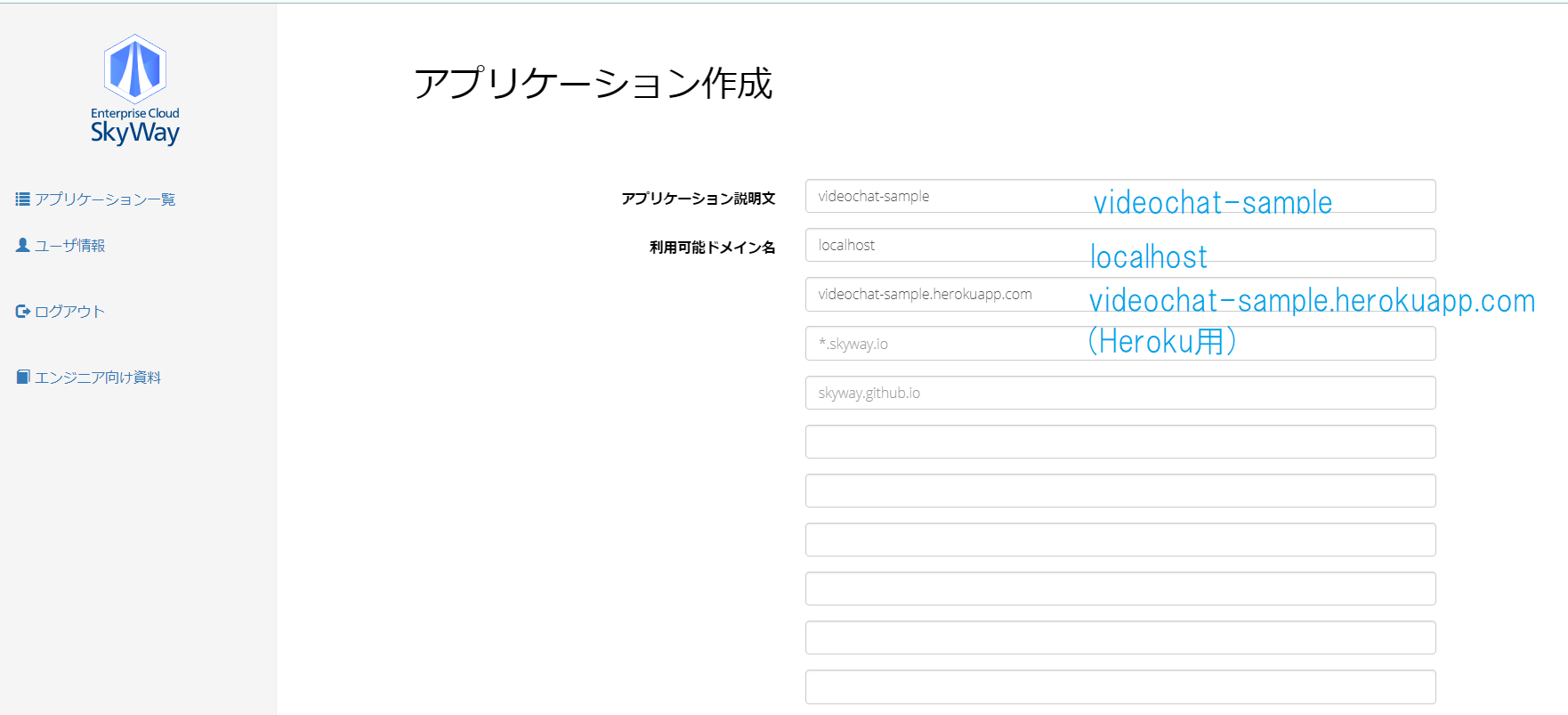Open the エンジニア向け資料 link
Viewport: 1568px width, 715px height.
98,378
